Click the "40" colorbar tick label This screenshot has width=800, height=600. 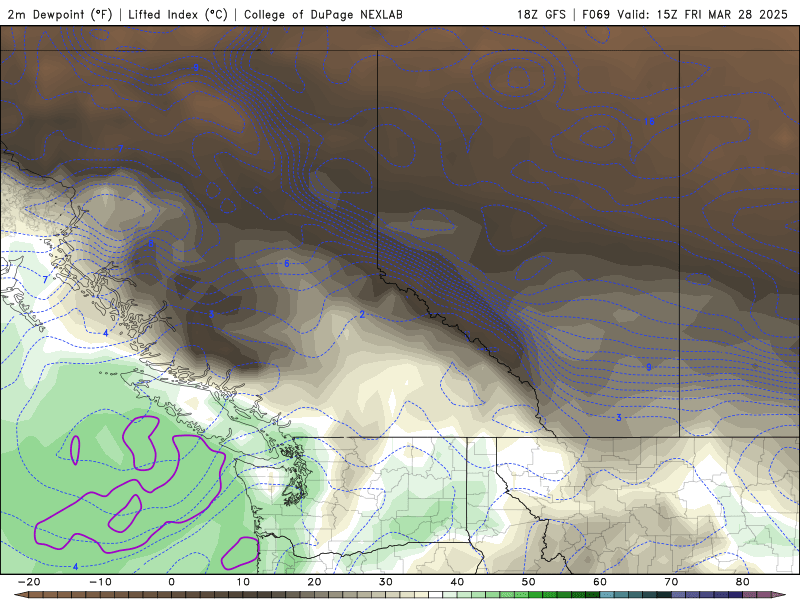[x=457, y=582]
